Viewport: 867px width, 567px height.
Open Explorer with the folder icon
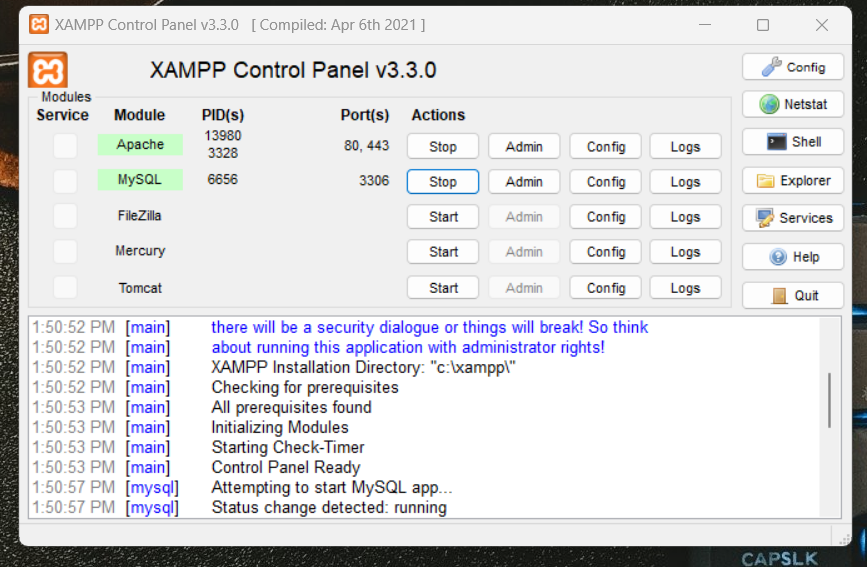[x=793, y=180]
